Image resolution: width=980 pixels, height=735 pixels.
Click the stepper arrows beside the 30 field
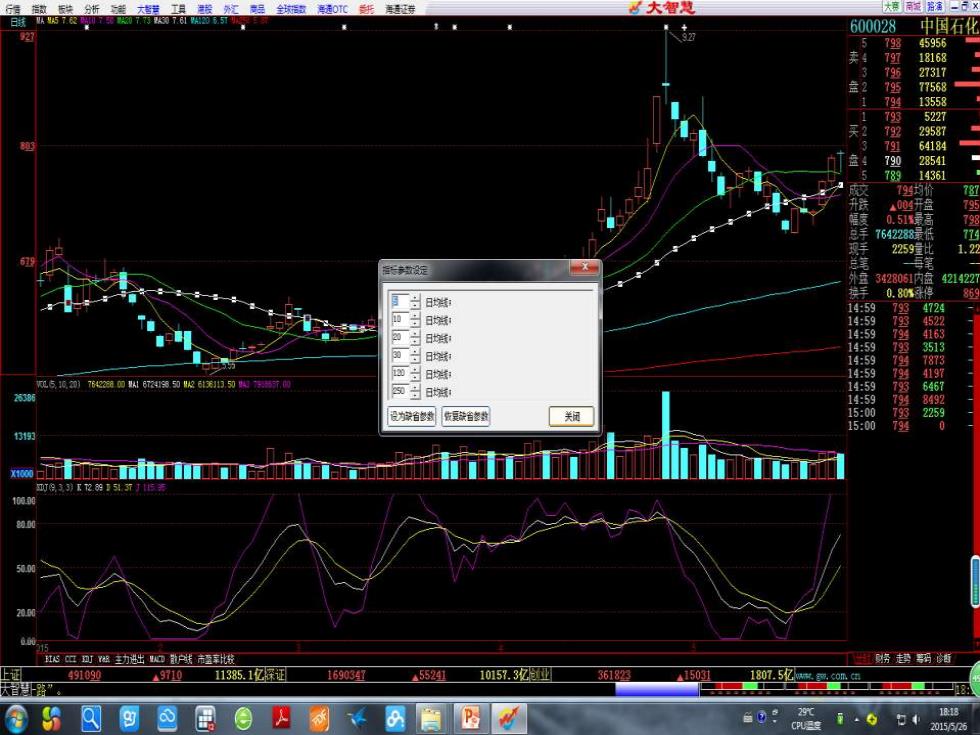pyautogui.click(x=416, y=356)
